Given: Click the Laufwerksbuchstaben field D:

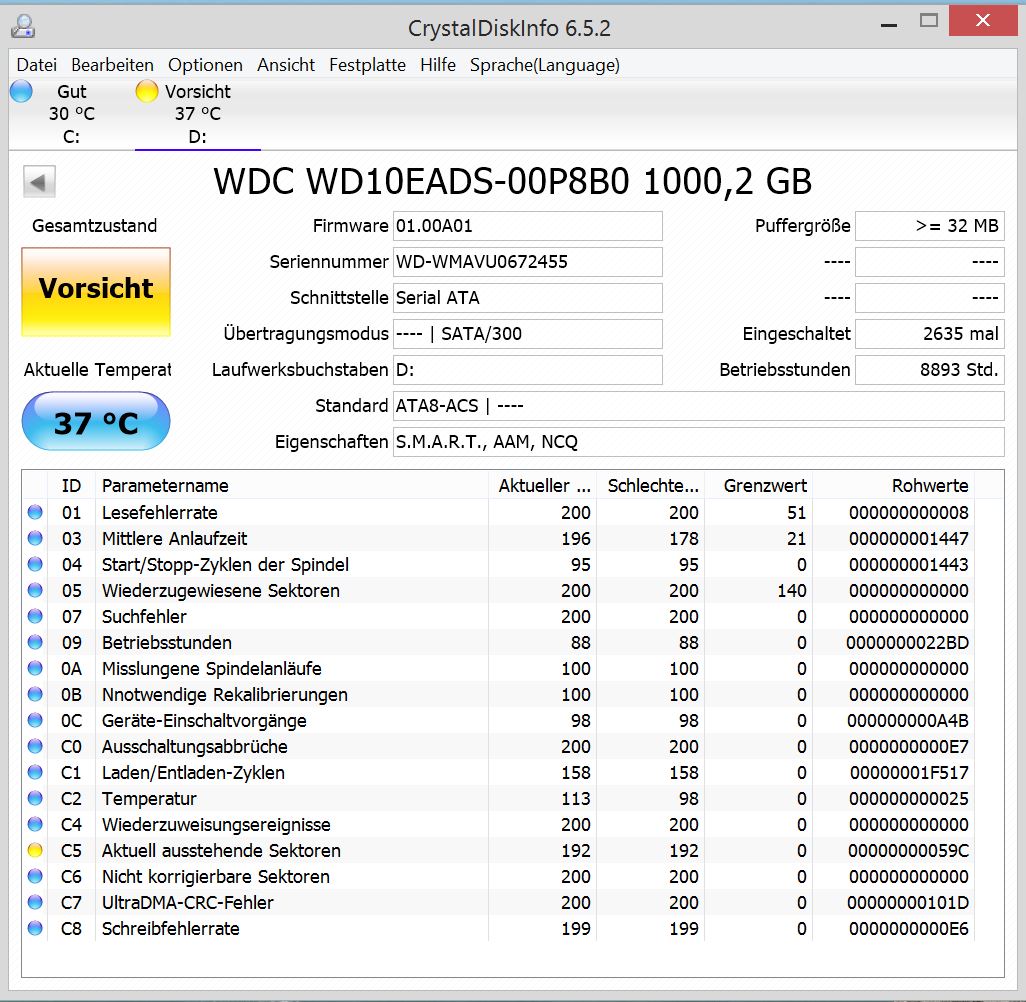Looking at the screenshot, I should point(527,370).
